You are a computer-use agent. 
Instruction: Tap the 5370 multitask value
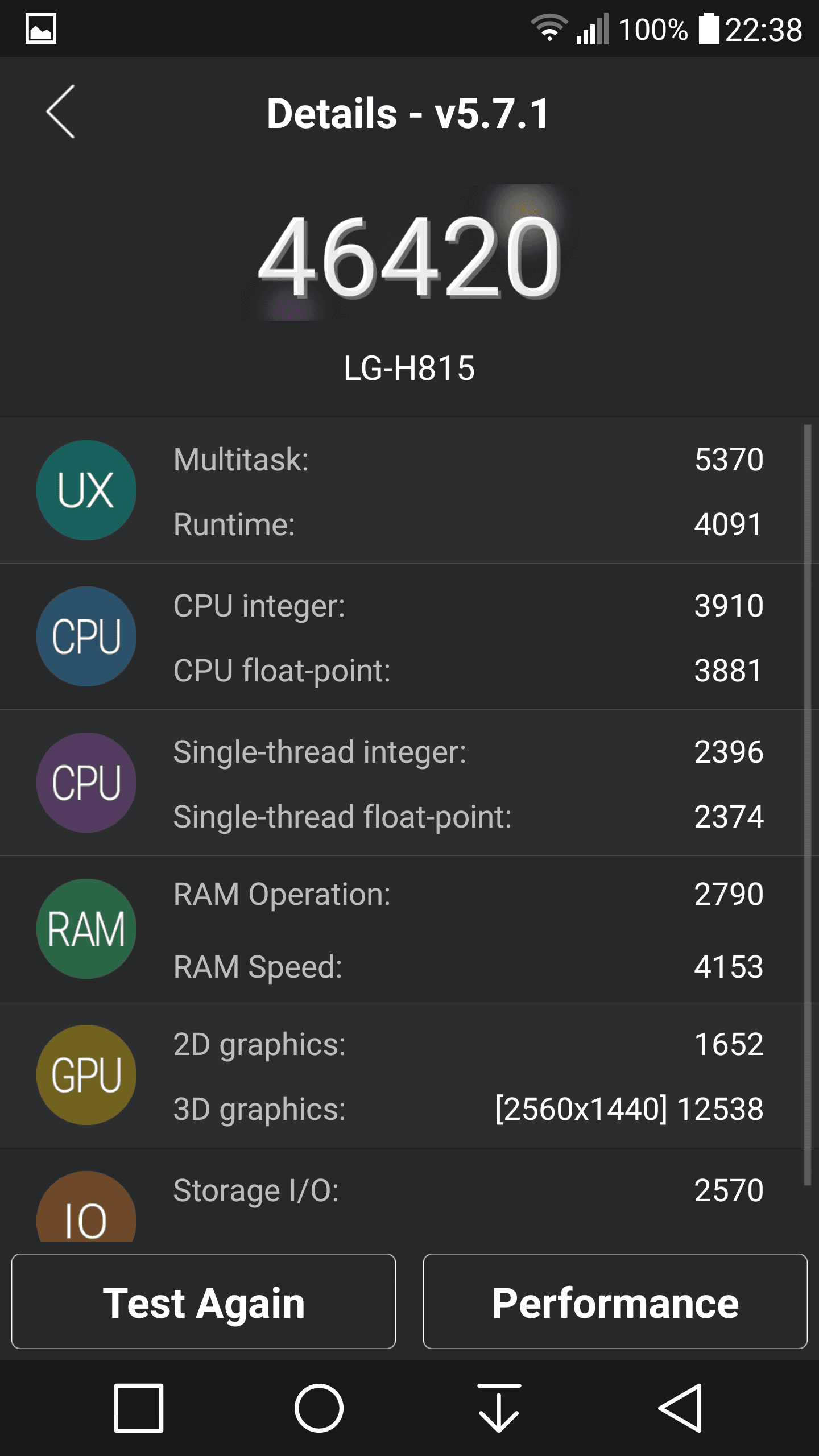pos(729,460)
